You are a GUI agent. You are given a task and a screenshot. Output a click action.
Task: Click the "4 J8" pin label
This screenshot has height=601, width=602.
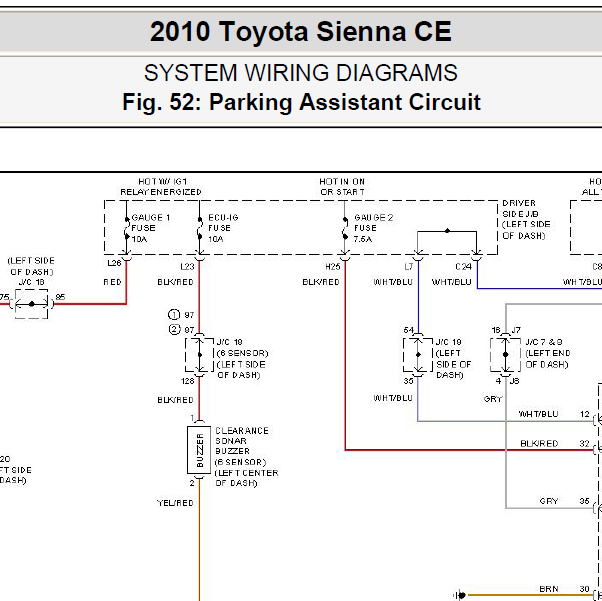pos(507,381)
